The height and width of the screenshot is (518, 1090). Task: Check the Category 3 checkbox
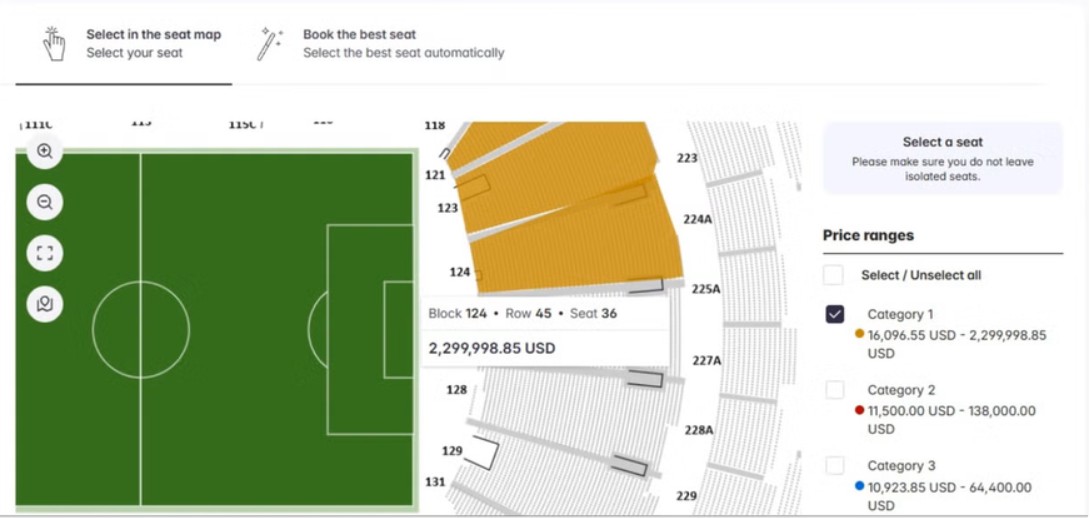[x=835, y=466]
